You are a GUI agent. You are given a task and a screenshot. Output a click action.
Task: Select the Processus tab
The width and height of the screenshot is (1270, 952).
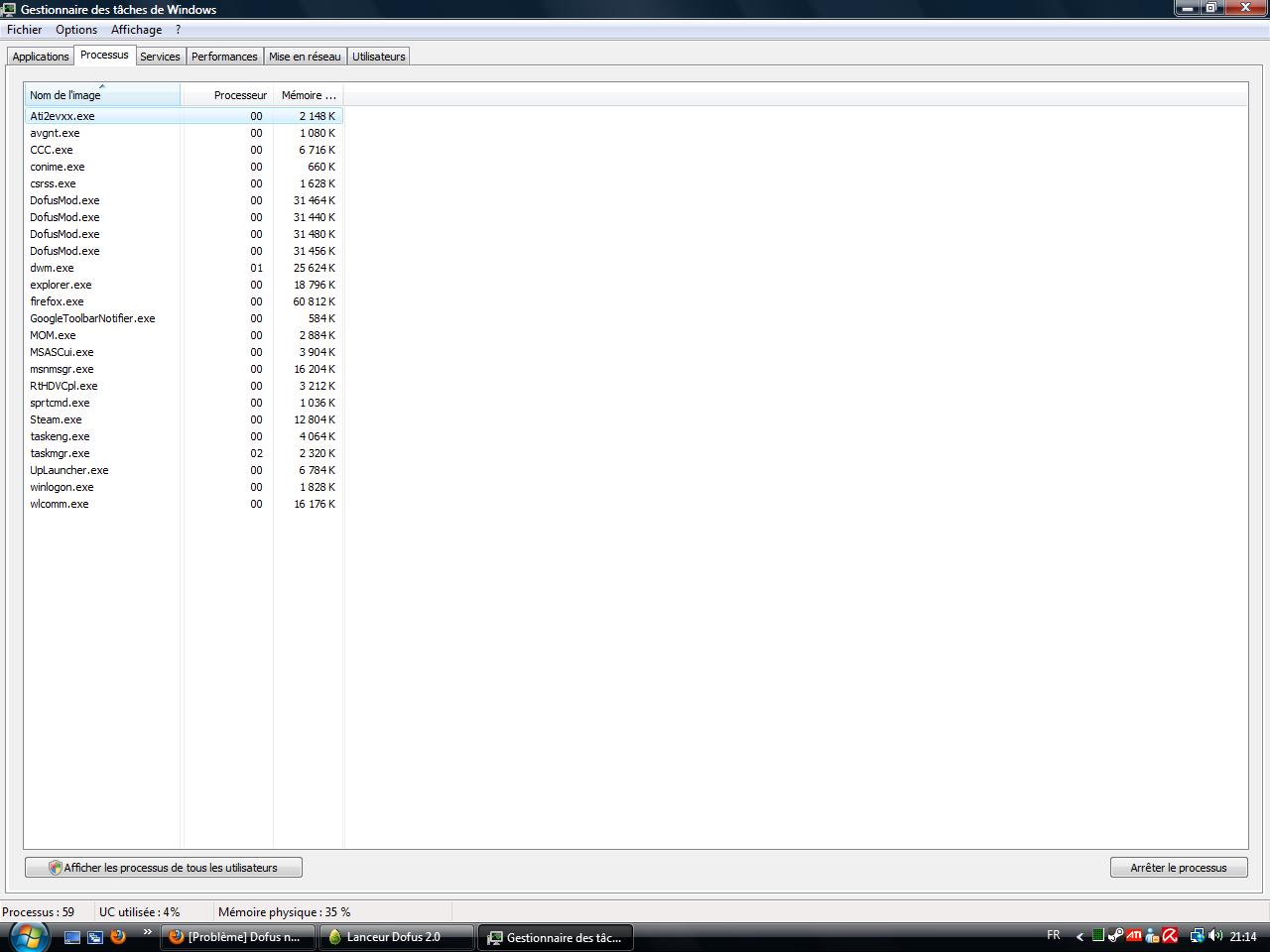[x=104, y=55]
